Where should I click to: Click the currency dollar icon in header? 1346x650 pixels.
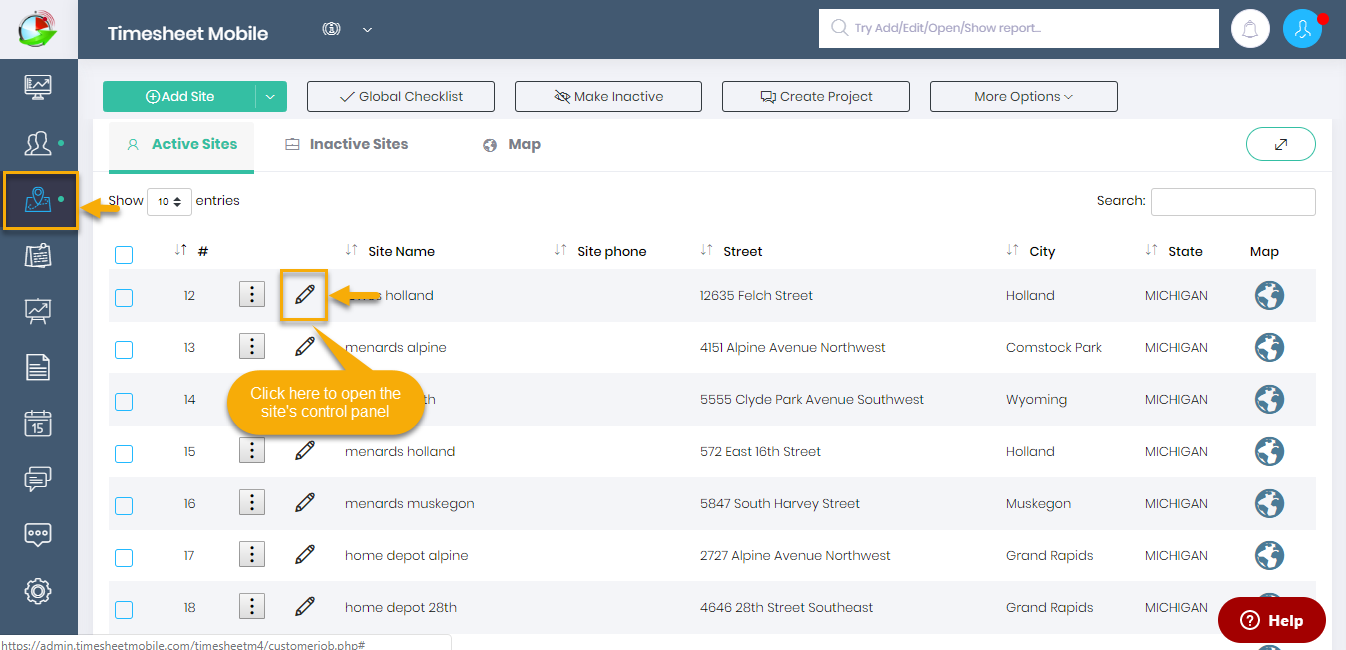(x=331, y=29)
